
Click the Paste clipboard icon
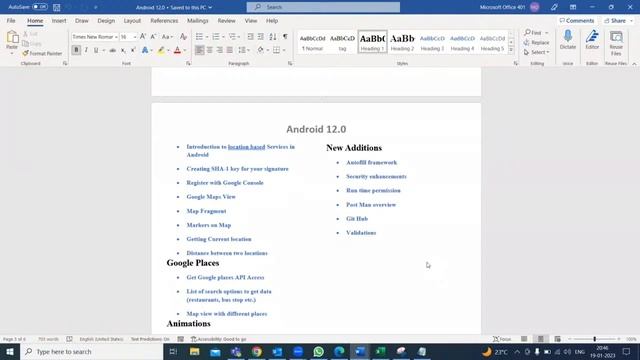(12, 38)
